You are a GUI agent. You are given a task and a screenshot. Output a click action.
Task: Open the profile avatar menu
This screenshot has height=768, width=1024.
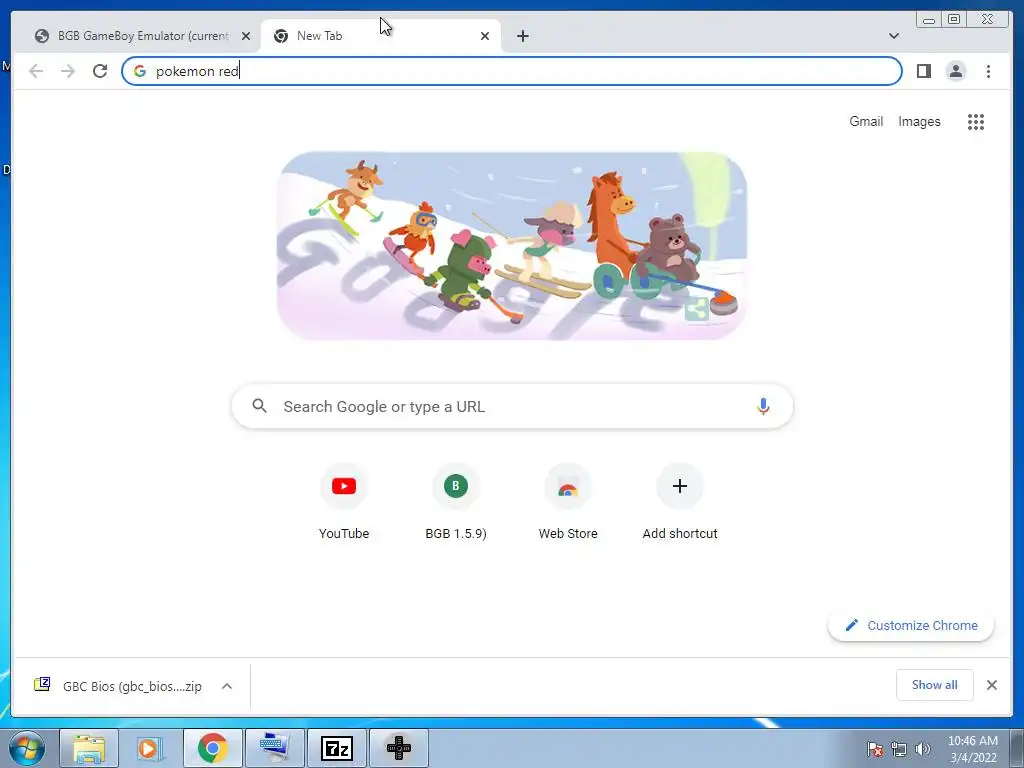[x=955, y=71]
